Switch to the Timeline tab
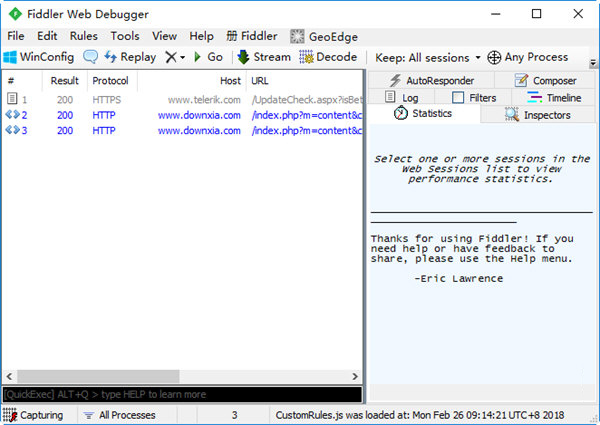 pos(554,98)
